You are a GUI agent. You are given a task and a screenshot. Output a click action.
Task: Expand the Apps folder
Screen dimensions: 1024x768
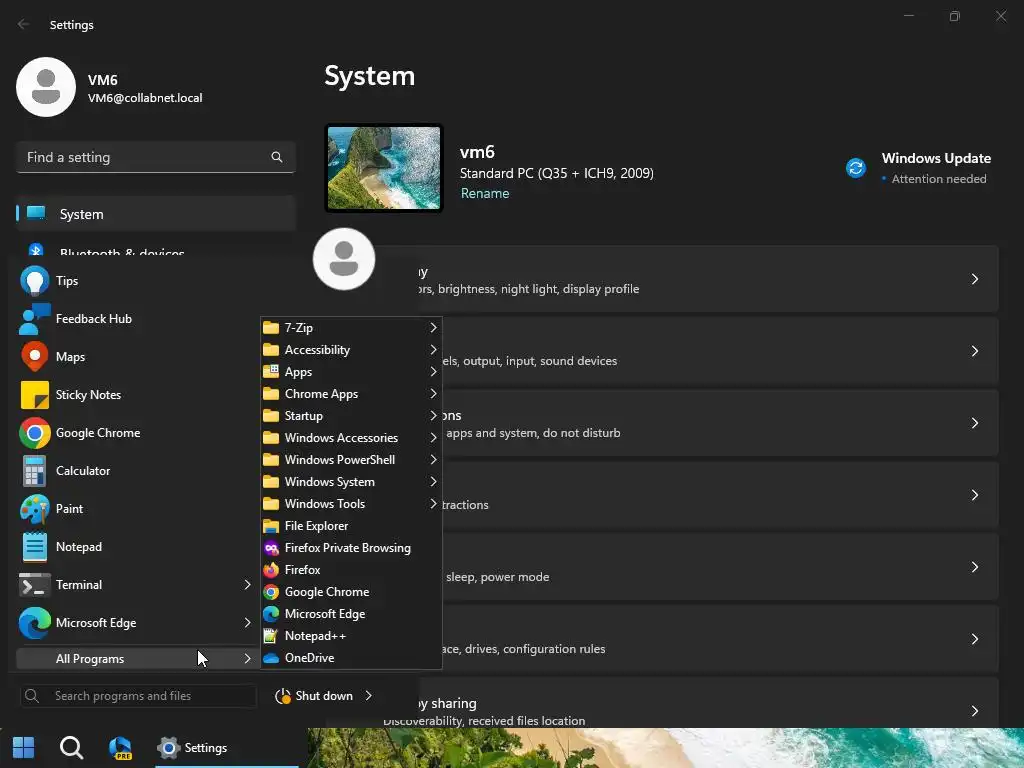tap(351, 372)
